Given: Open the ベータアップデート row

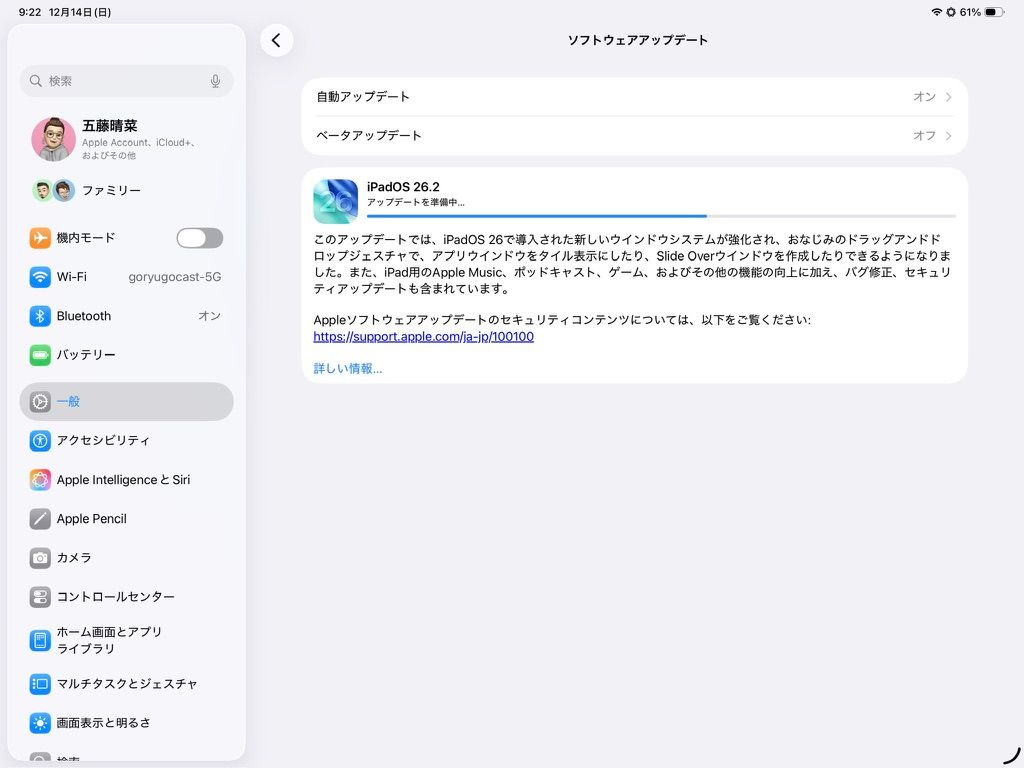Looking at the screenshot, I should tap(634, 136).
